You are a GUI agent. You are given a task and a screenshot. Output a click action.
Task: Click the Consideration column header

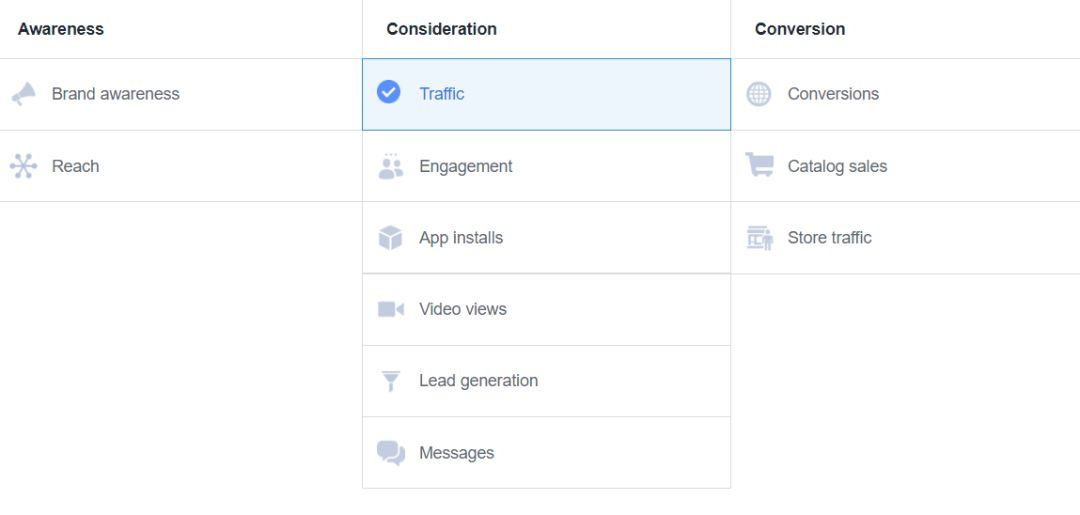tap(442, 29)
